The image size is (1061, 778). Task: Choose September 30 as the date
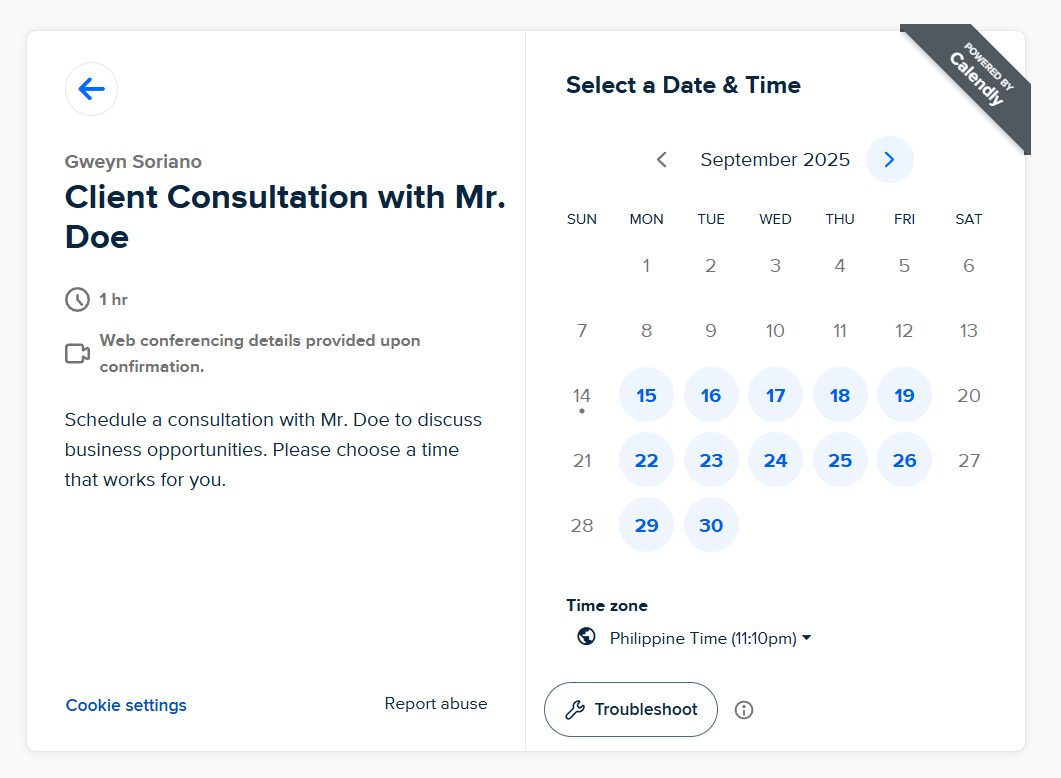click(x=711, y=525)
